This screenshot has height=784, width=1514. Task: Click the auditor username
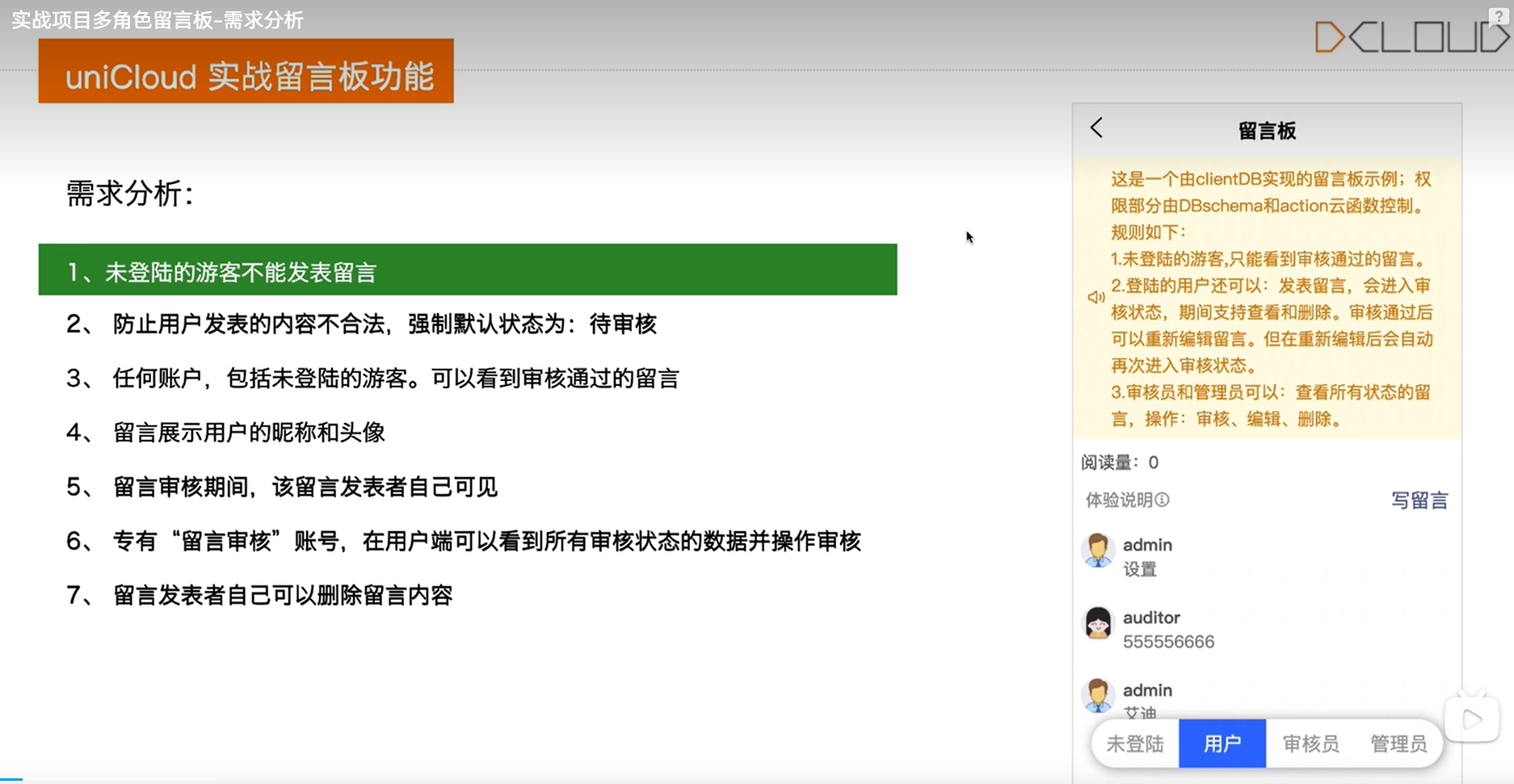click(1151, 618)
